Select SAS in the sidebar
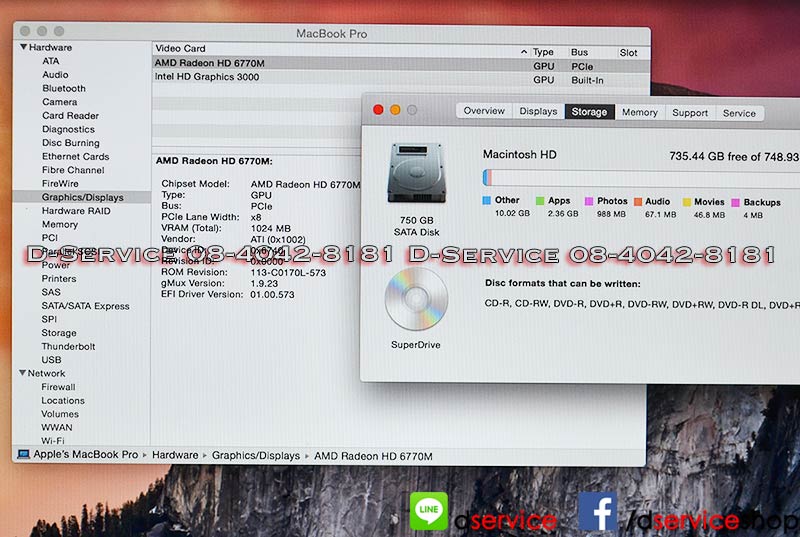 [x=51, y=292]
